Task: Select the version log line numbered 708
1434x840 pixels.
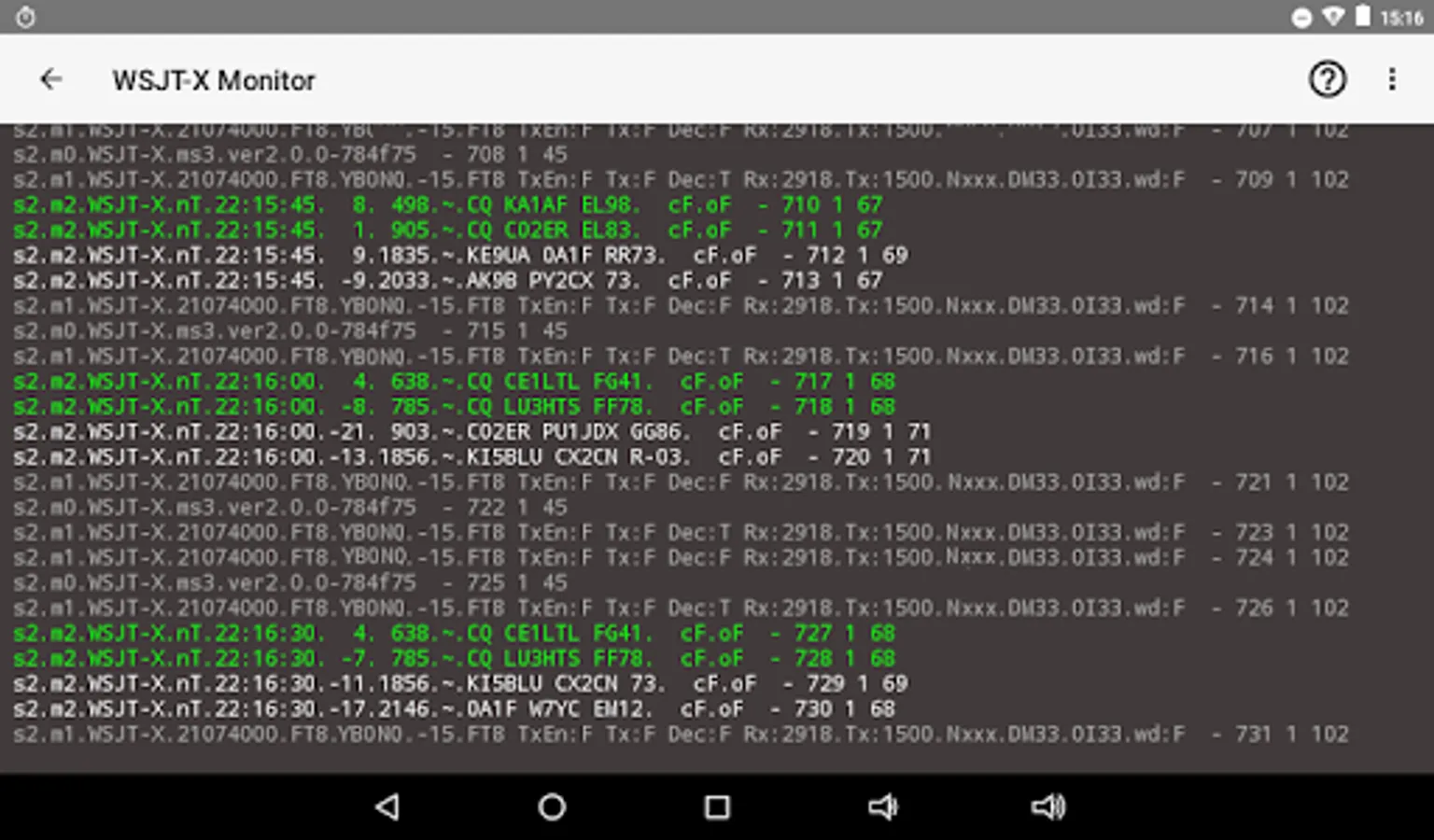Action: coord(290,154)
